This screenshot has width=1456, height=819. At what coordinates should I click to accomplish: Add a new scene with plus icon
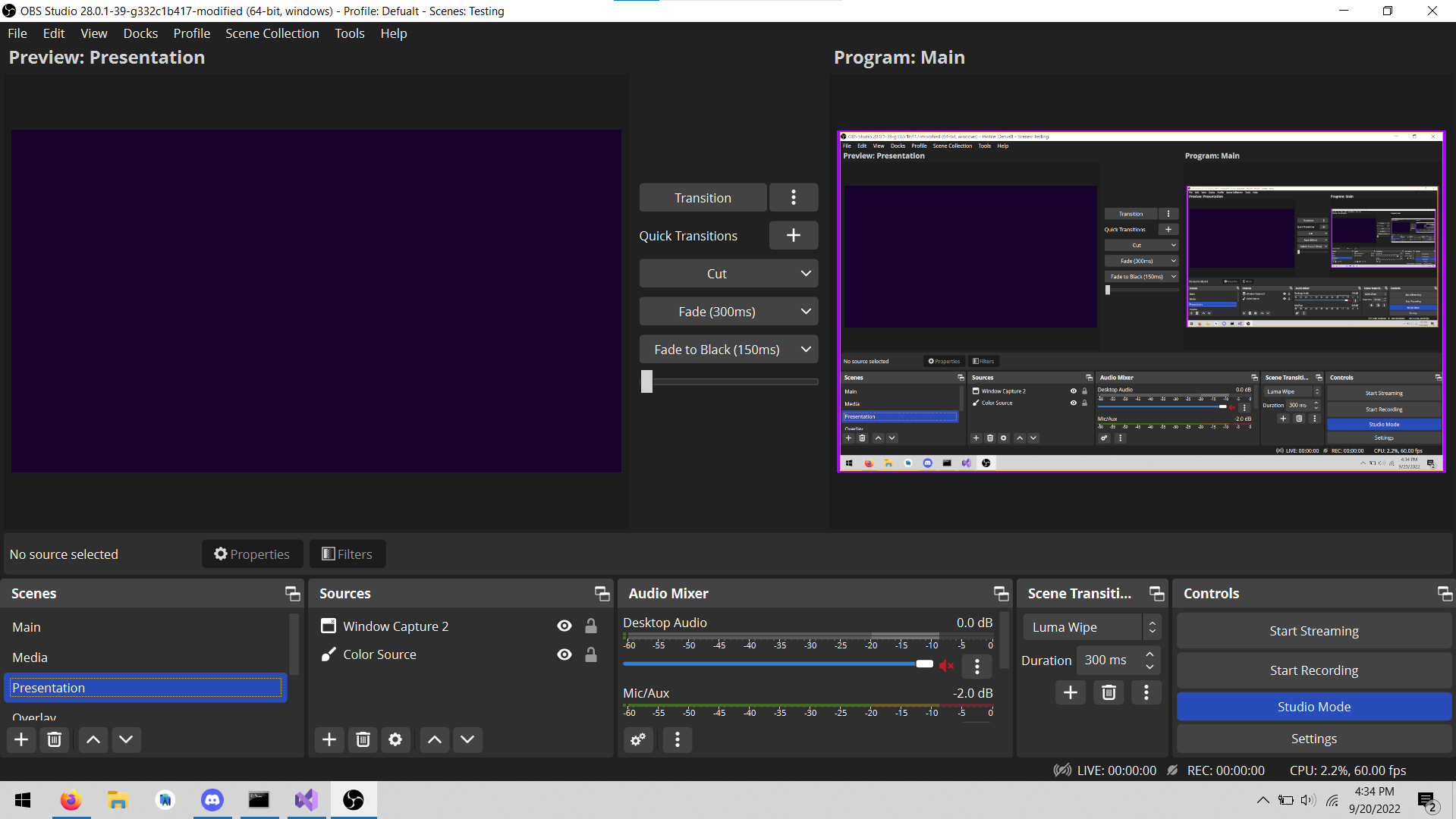[21, 739]
